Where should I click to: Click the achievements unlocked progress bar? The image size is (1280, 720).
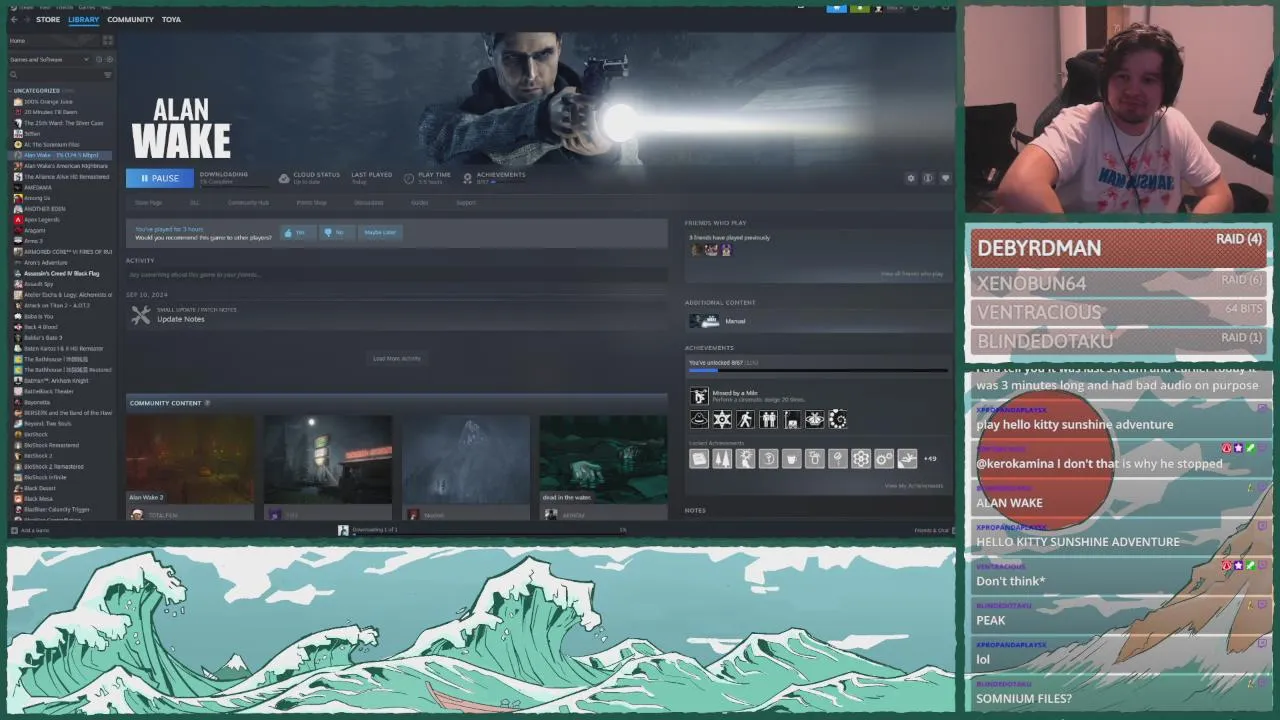(x=818, y=370)
